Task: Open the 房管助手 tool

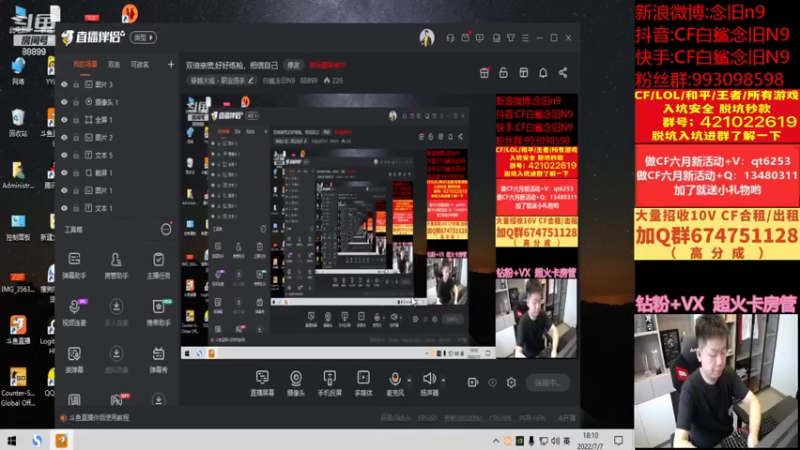Action: (116, 265)
